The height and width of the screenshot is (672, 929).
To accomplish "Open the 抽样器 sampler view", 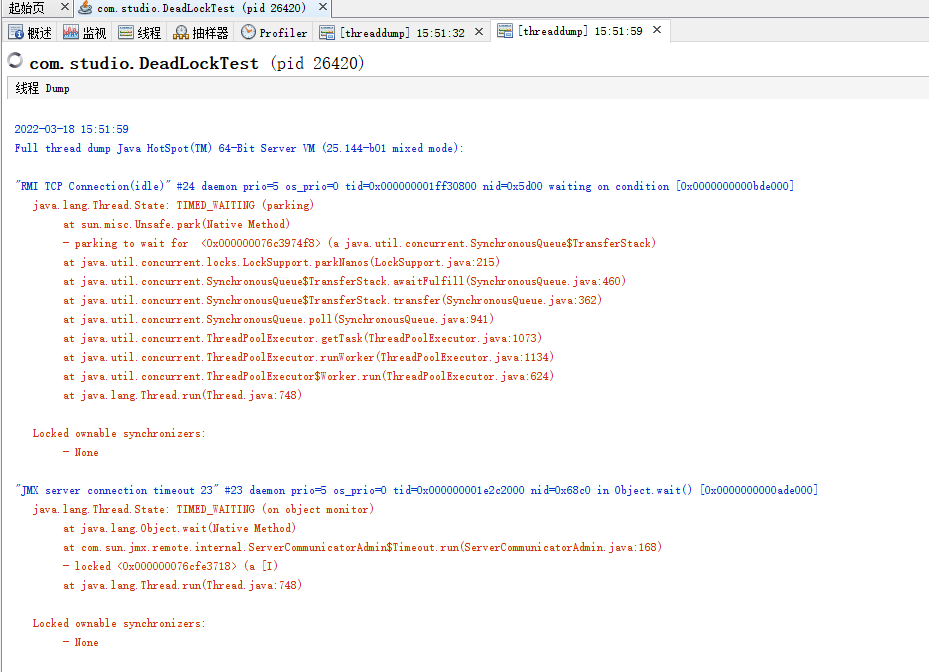I will point(196,31).
